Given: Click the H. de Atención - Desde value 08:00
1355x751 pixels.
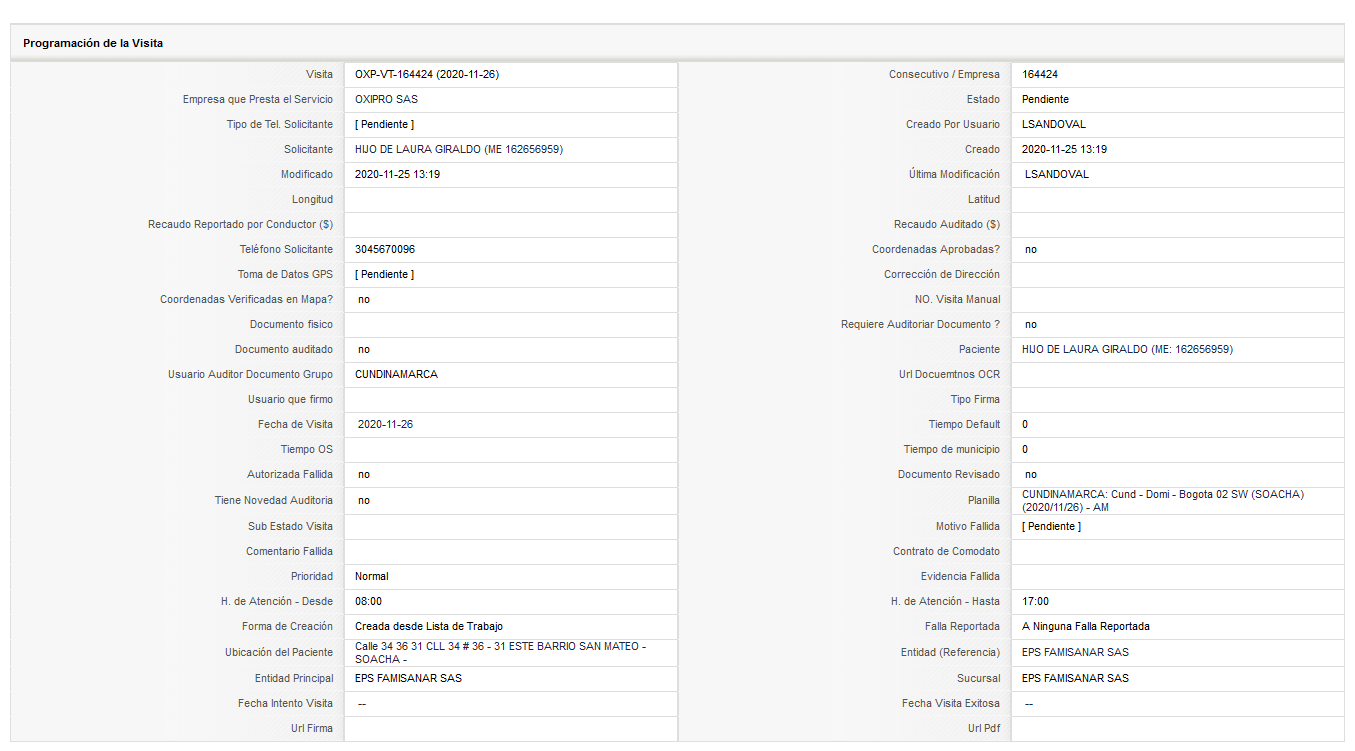Looking at the screenshot, I should (368, 602).
